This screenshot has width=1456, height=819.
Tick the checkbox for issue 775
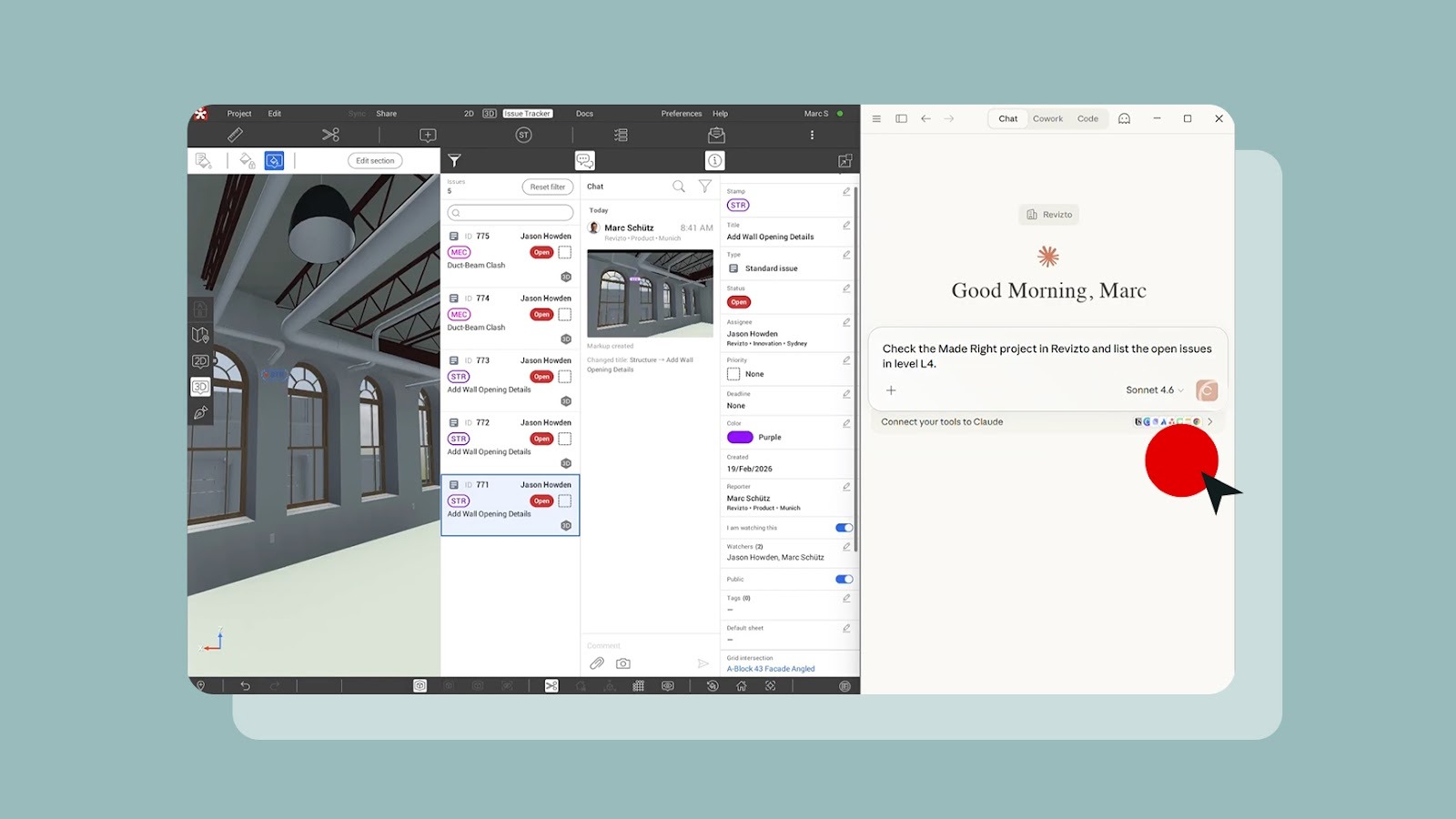coord(565,252)
